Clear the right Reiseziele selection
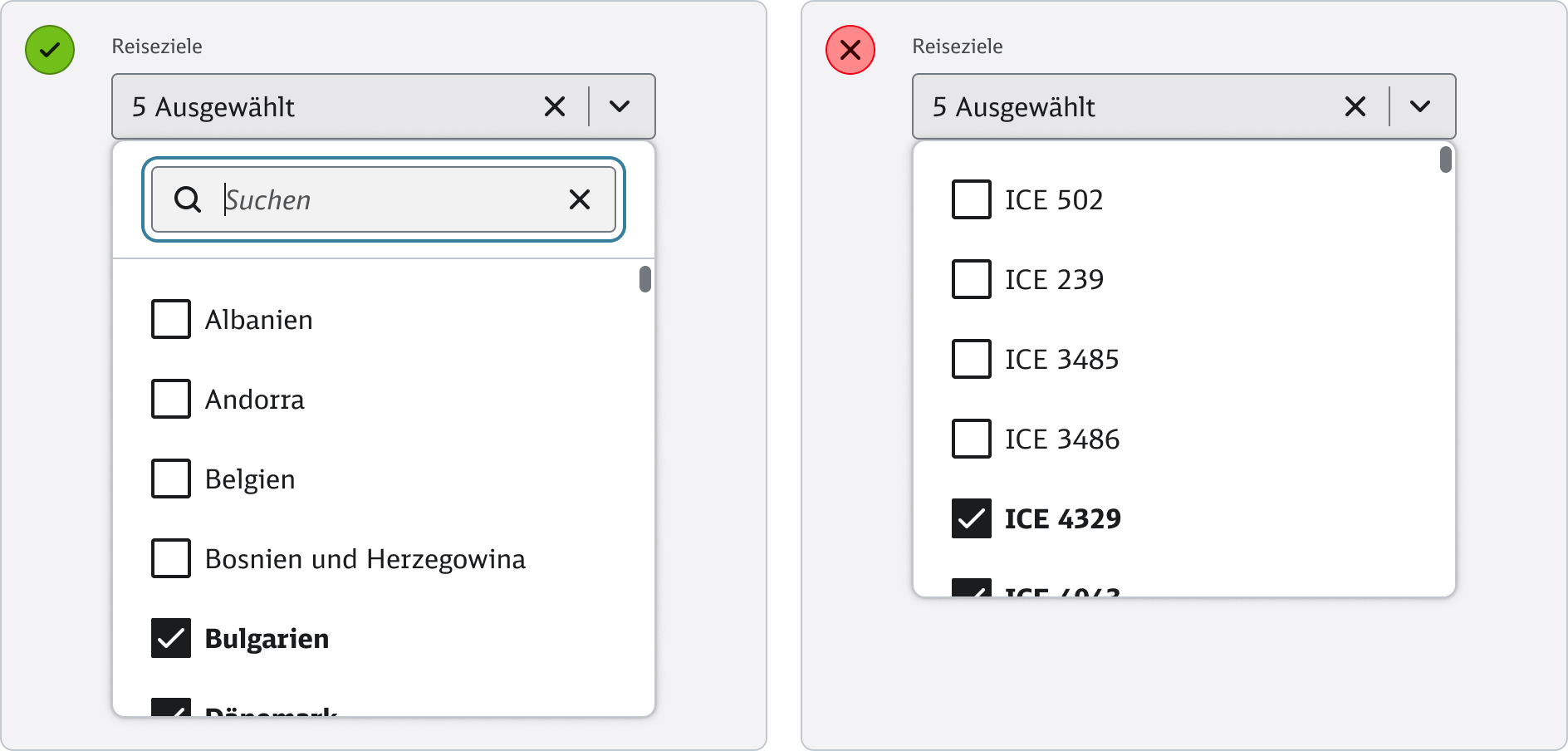 [1355, 106]
